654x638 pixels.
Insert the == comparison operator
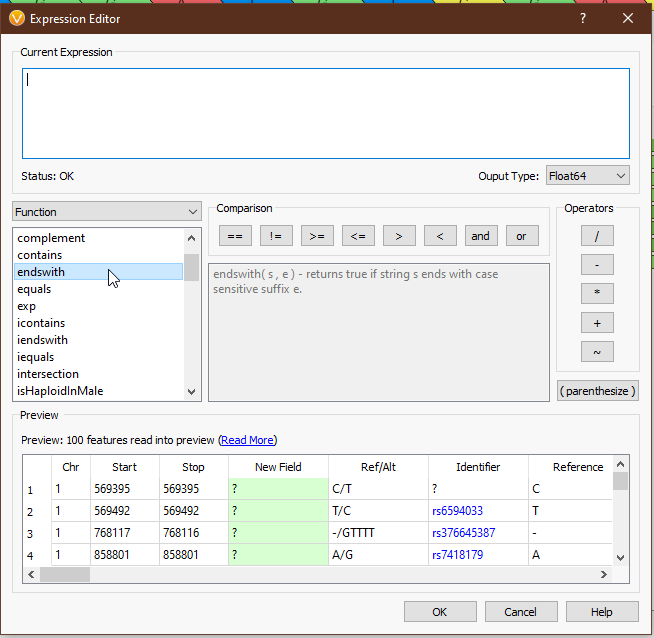235,236
